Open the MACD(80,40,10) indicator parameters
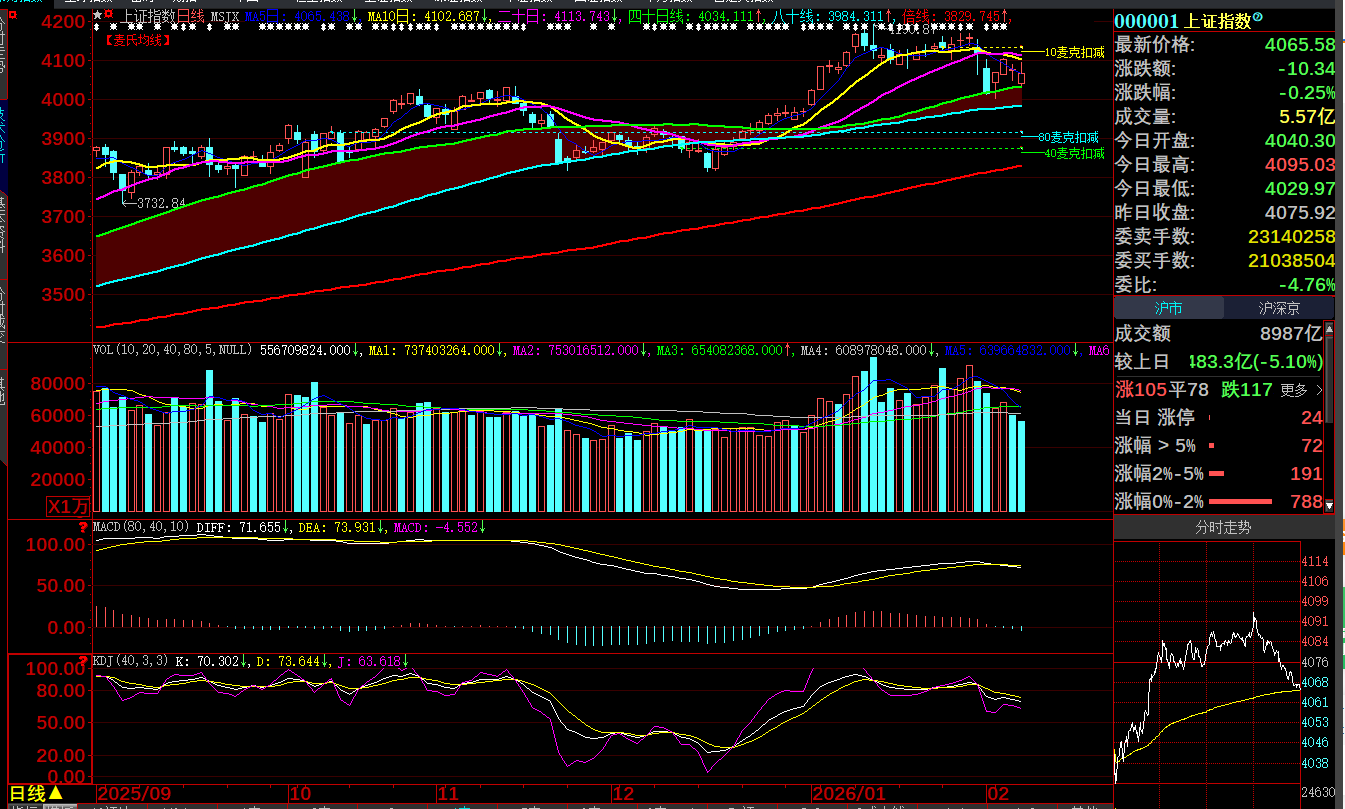1345x809 pixels. (x=140, y=526)
